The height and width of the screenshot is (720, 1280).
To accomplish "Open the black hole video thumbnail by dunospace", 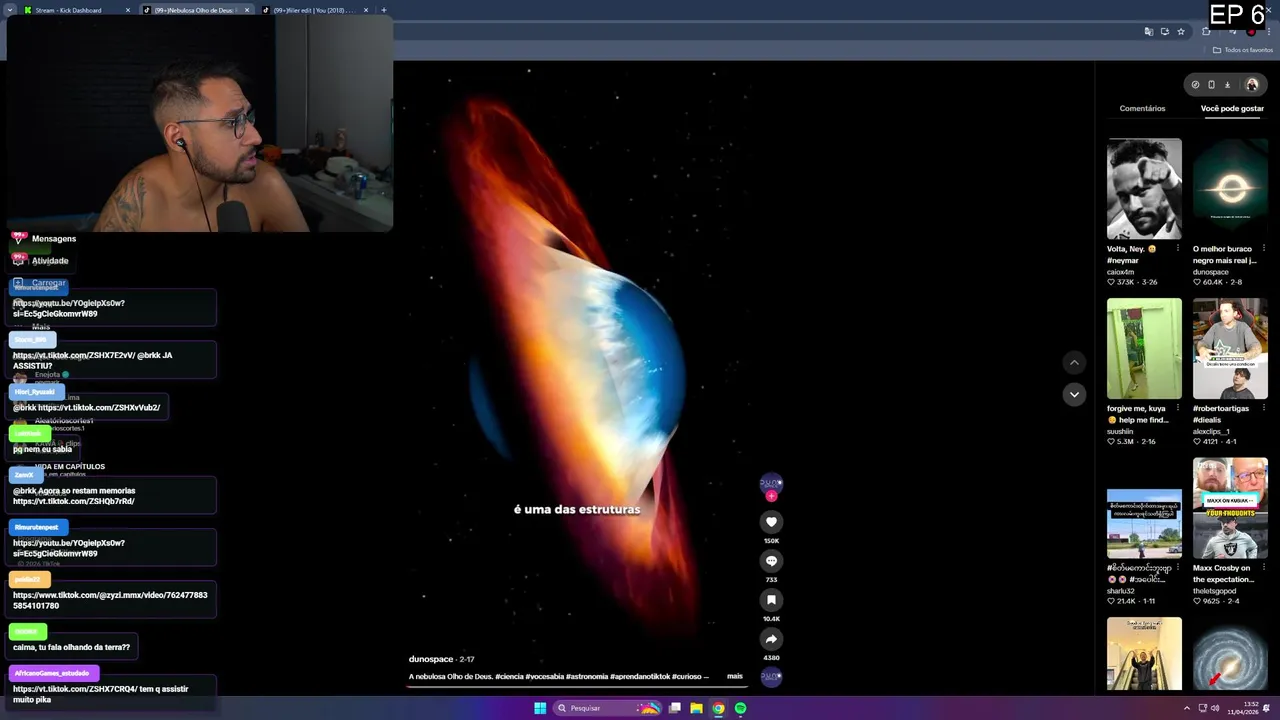I will (1230, 189).
